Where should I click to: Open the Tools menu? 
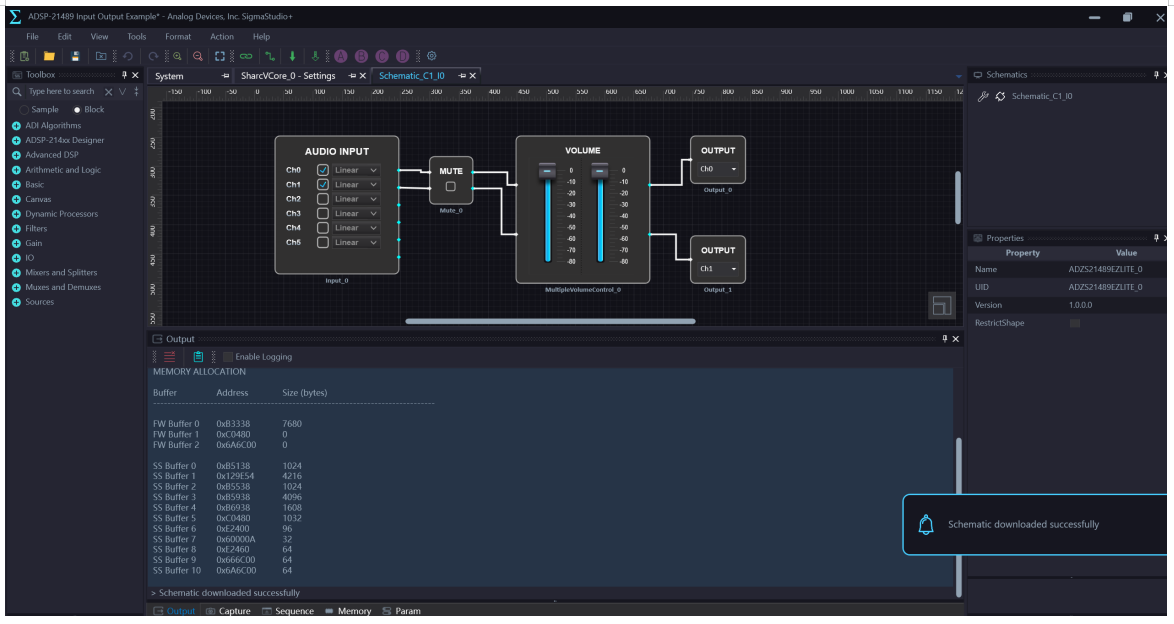coord(137,36)
